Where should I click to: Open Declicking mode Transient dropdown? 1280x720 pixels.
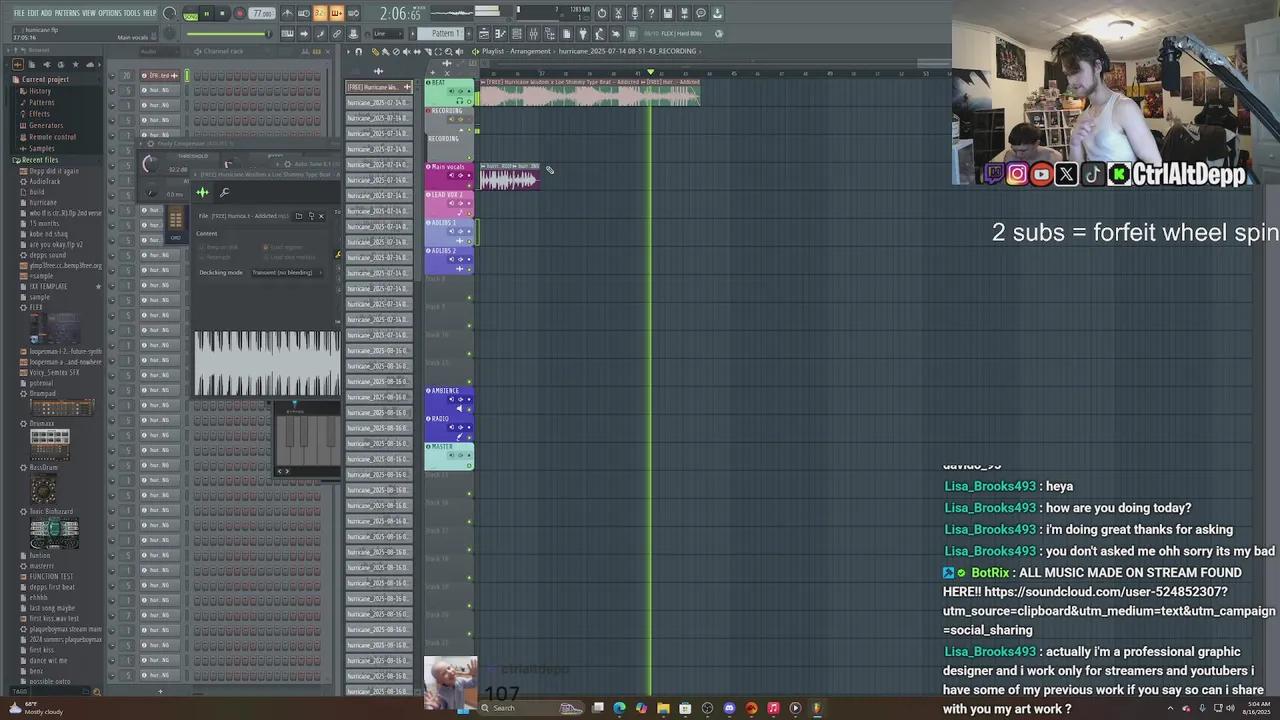point(287,272)
